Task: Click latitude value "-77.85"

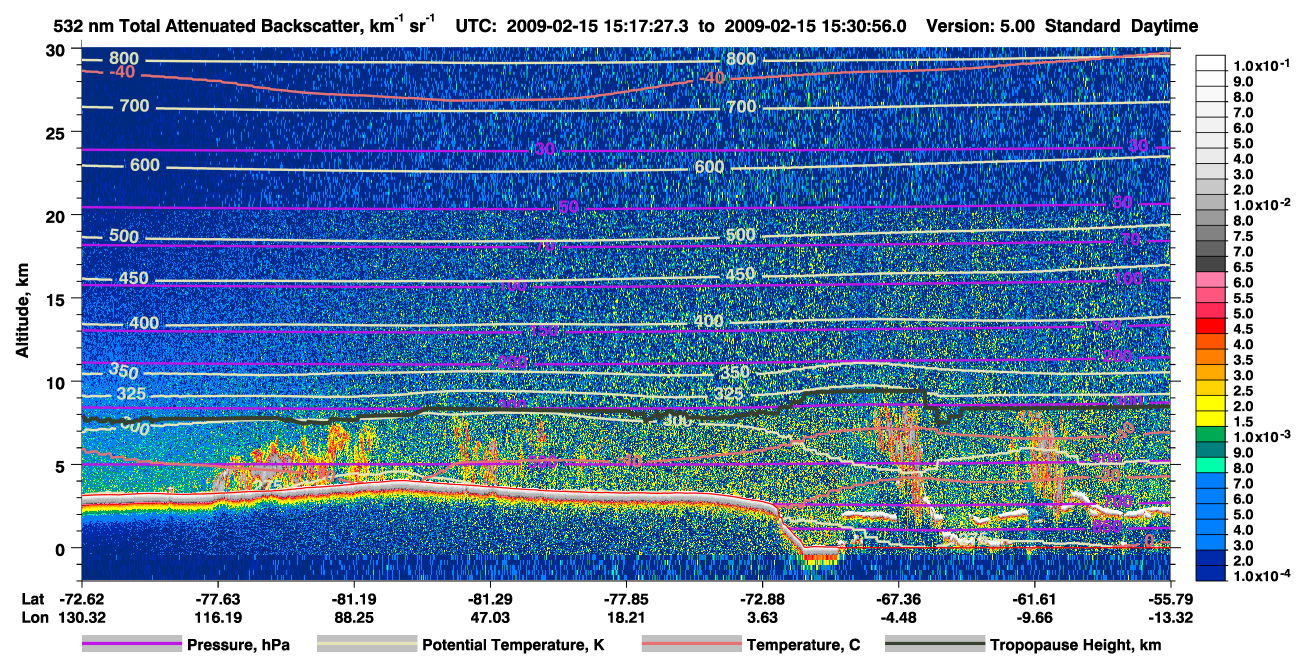Action: click(626, 599)
